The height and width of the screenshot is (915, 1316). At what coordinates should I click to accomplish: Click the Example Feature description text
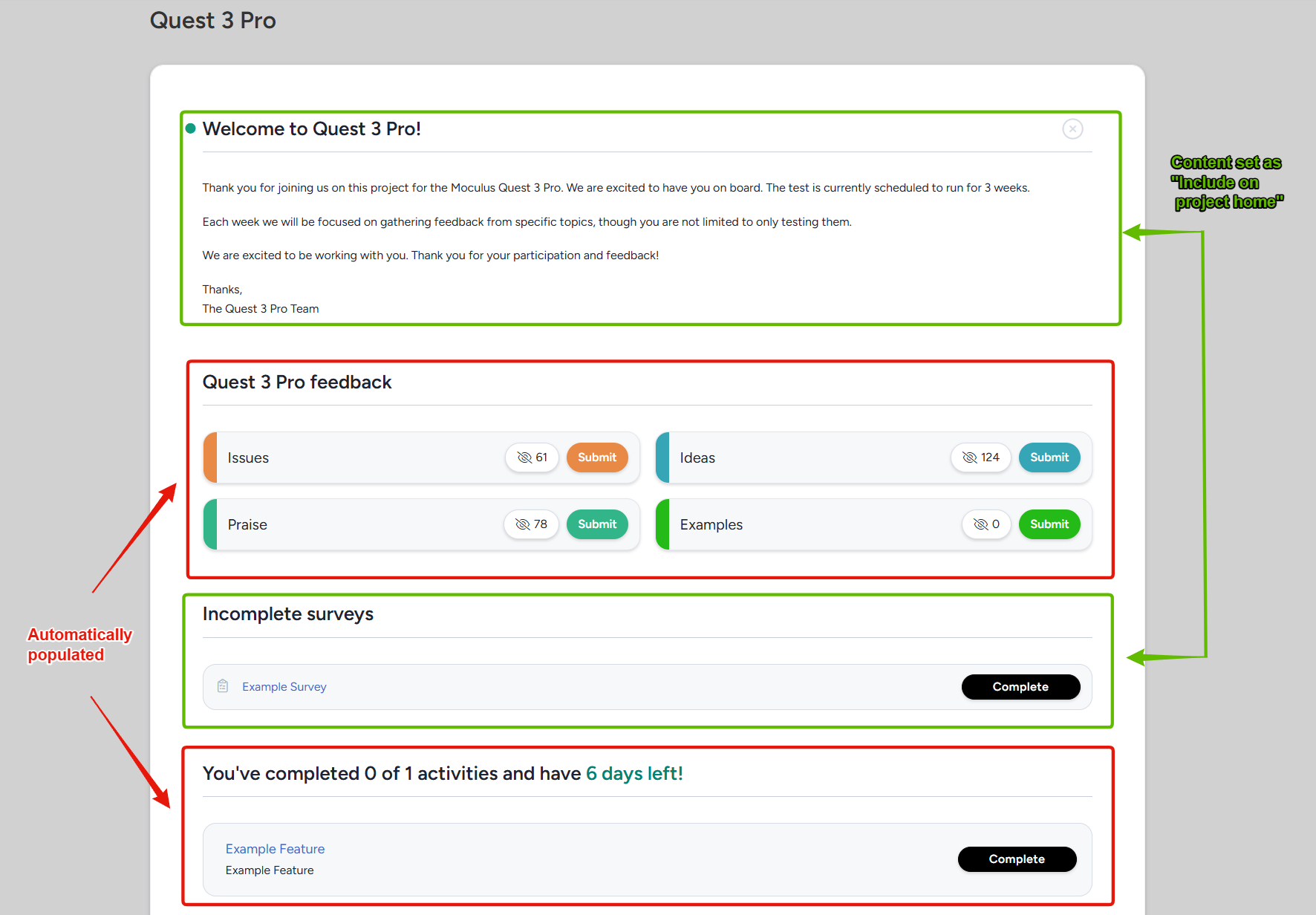(270, 870)
